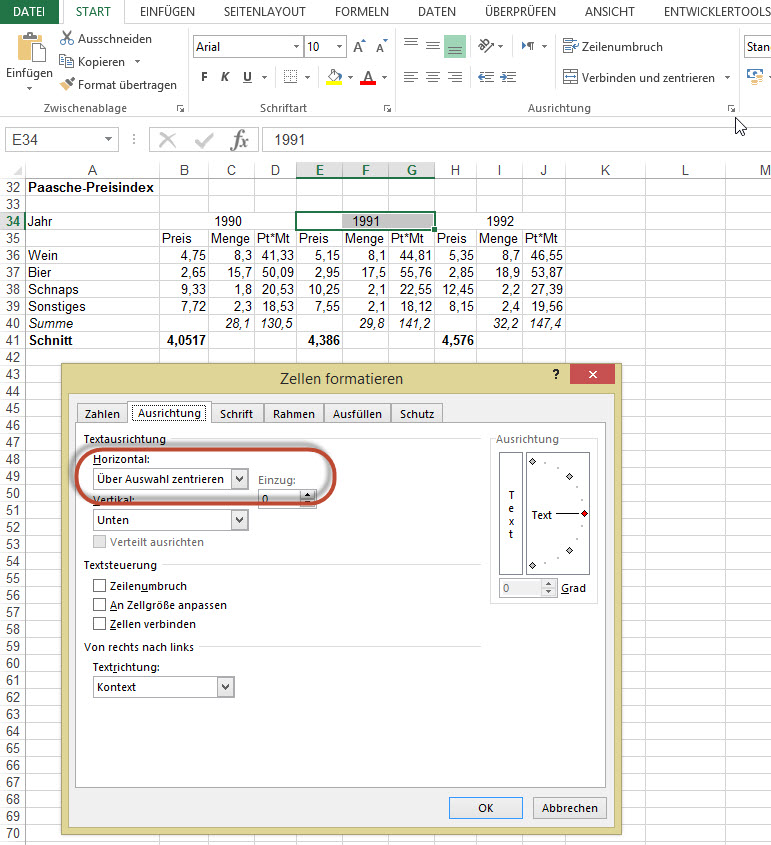The height and width of the screenshot is (845, 771).
Task: Click the Bold (F) formatting icon
Action: point(204,78)
